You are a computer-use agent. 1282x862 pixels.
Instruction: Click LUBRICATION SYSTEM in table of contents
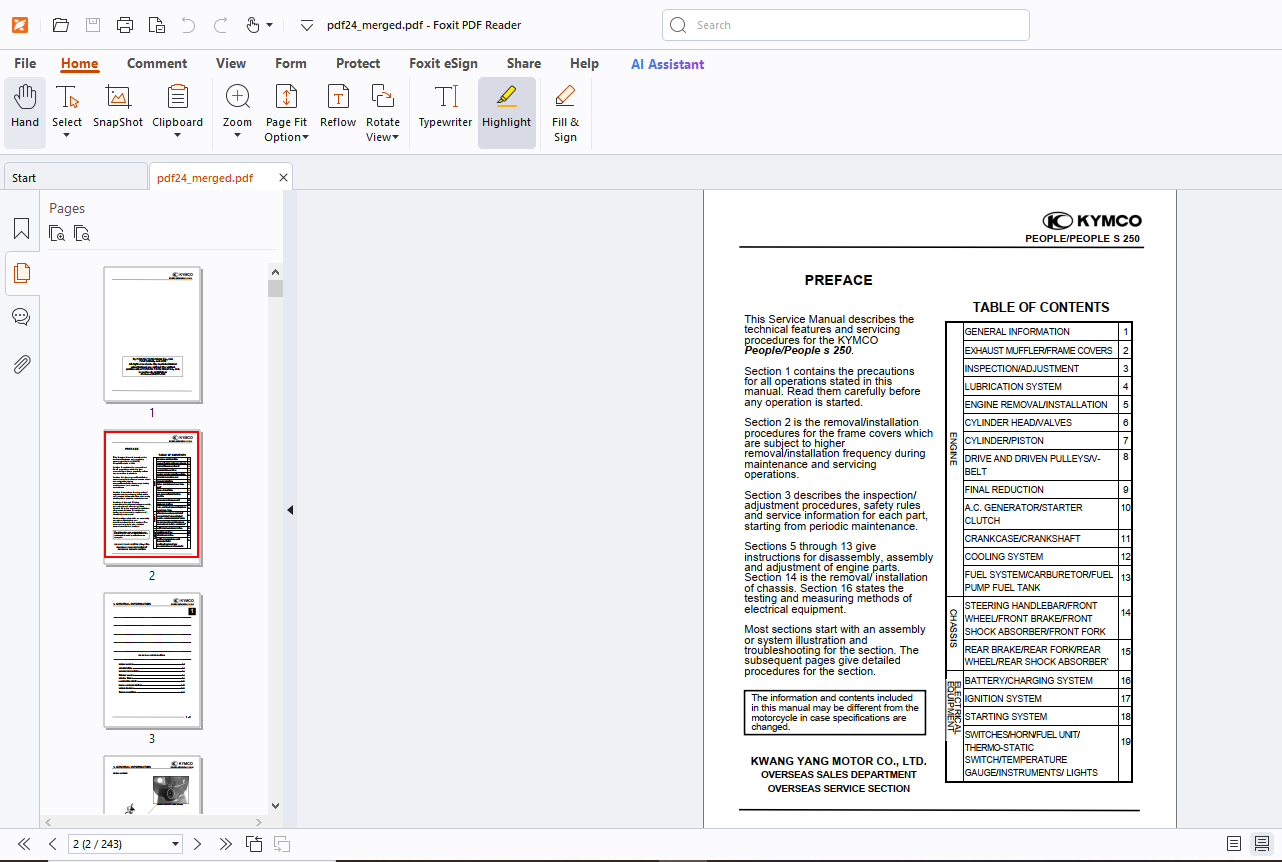tap(1013, 387)
